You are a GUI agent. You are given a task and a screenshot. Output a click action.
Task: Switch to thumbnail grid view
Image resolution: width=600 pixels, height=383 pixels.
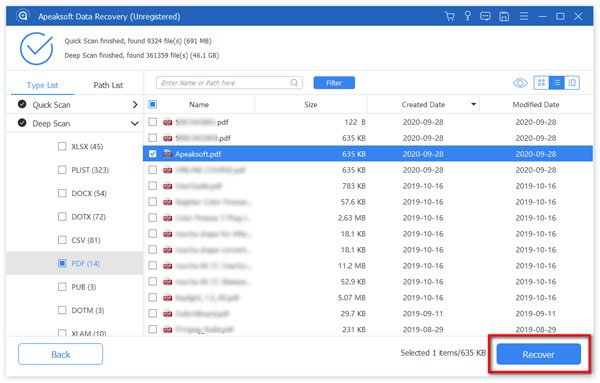point(541,83)
